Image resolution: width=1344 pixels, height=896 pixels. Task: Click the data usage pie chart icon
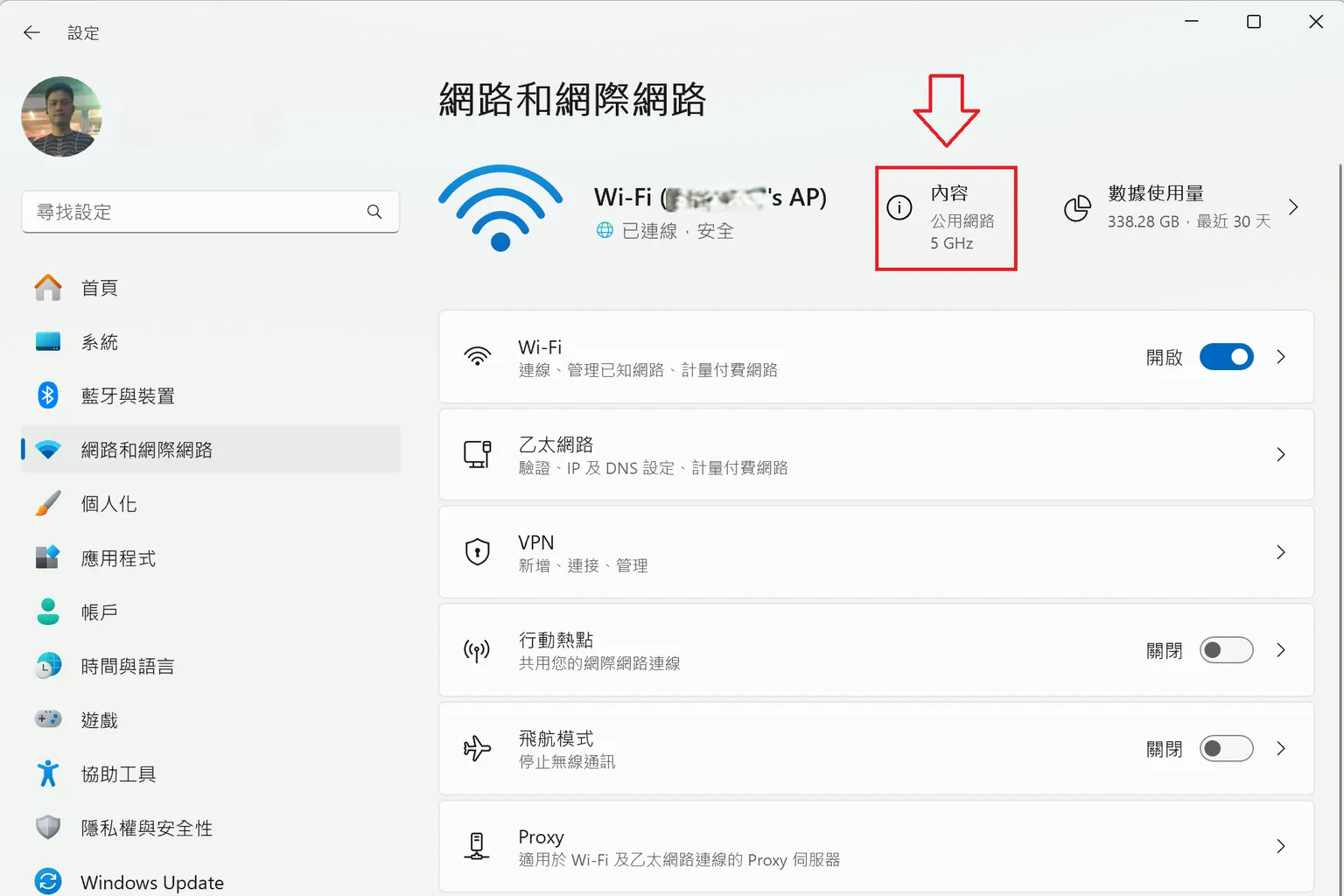(1077, 208)
